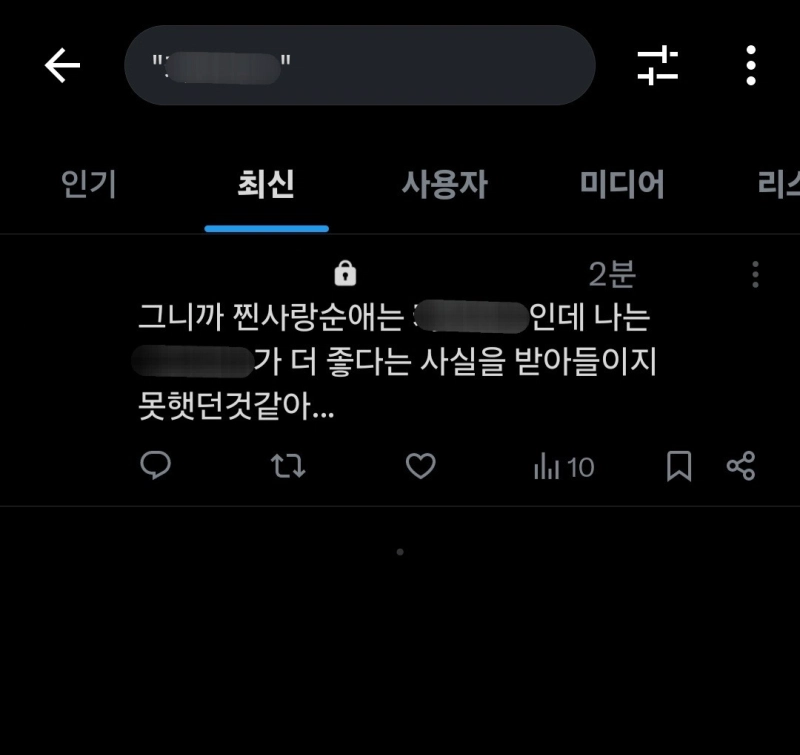This screenshot has width=800, height=755.
Task: Open search filter settings icon
Action: 658,65
